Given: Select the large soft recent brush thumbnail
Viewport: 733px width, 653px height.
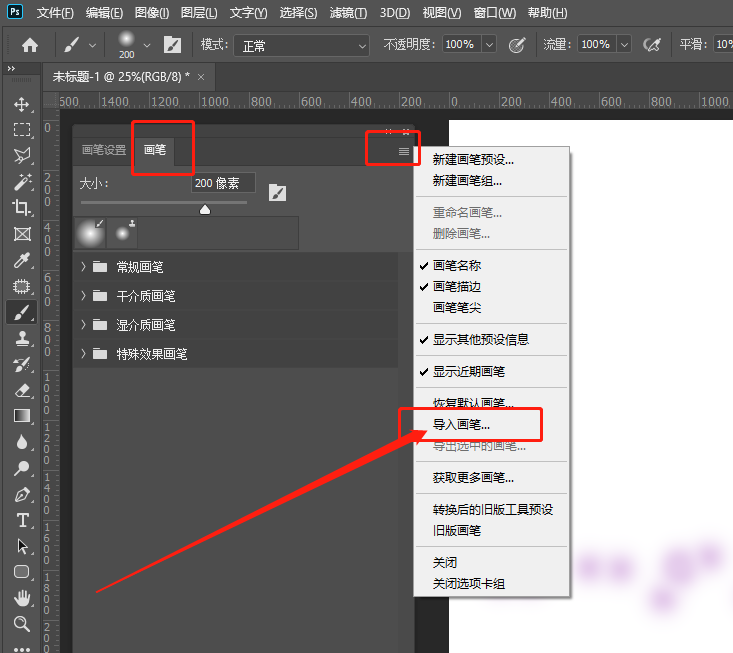Looking at the screenshot, I should point(90,232).
